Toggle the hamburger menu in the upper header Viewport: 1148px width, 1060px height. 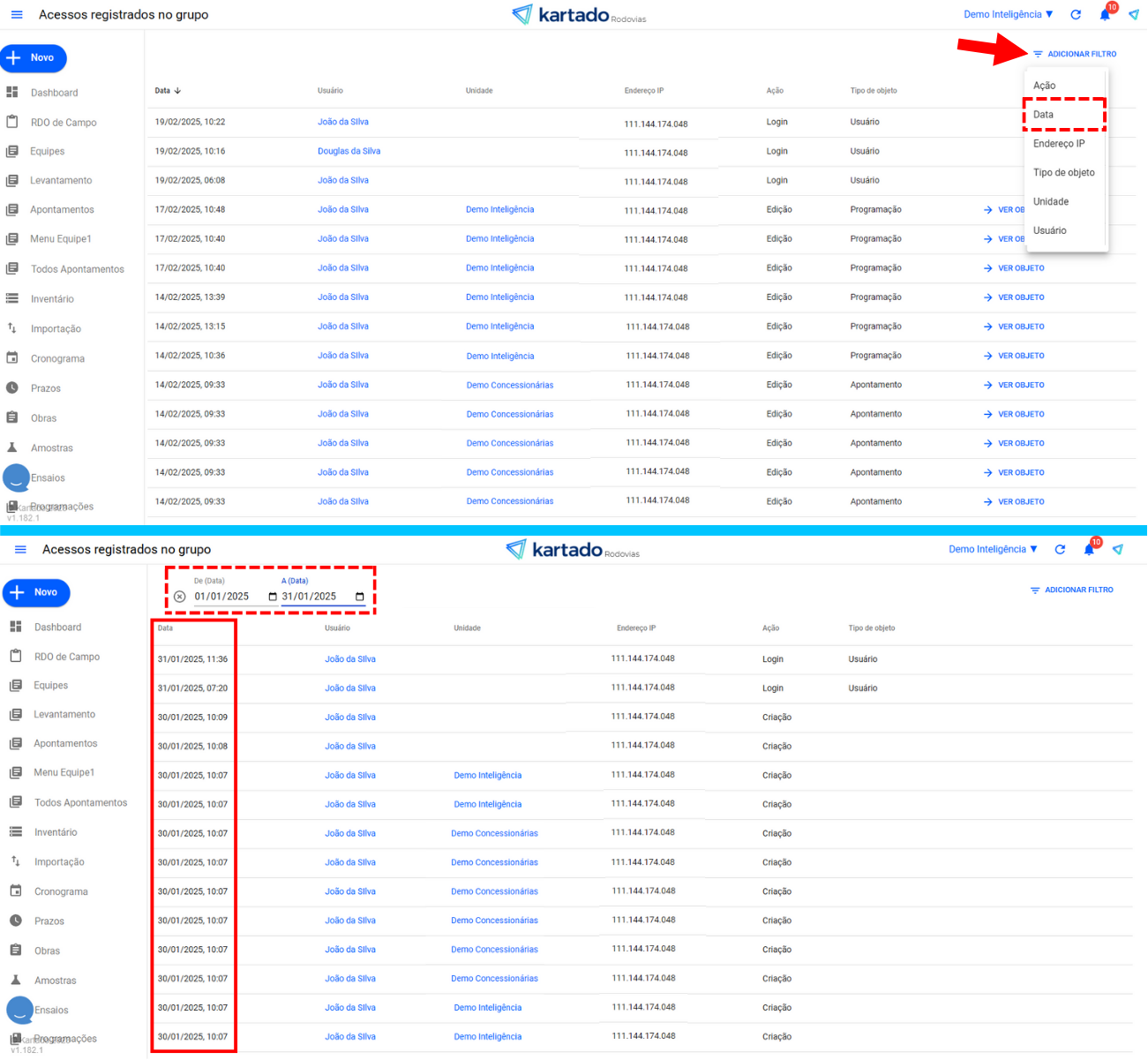[17, 15]
